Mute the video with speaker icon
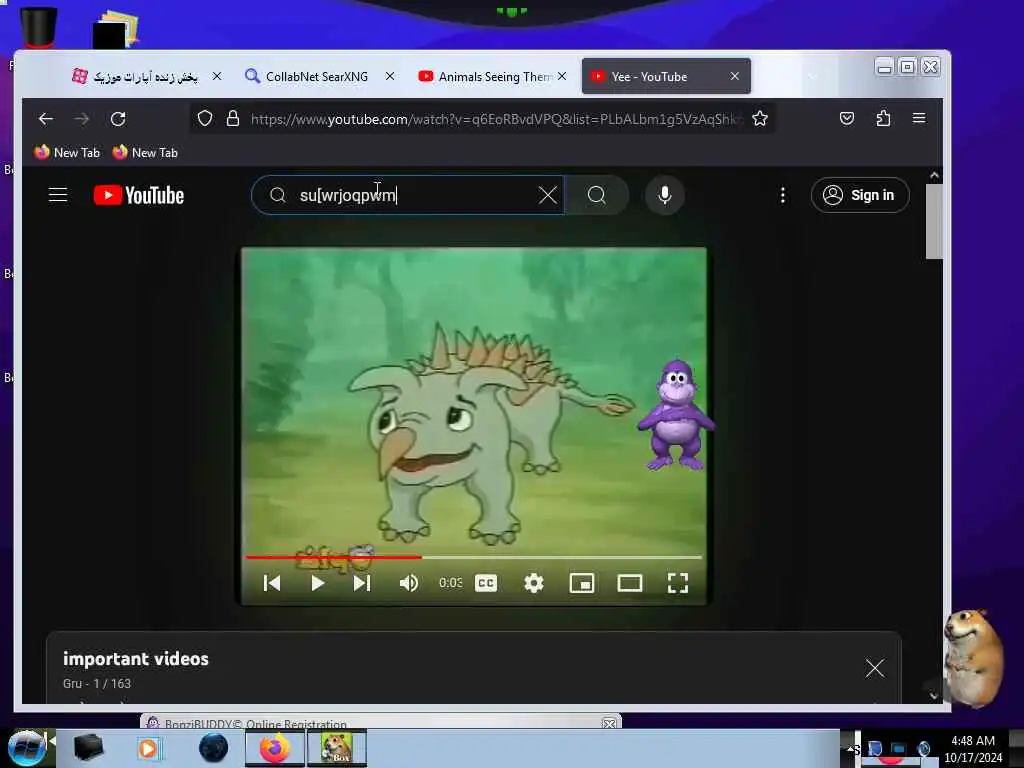The image size is (1024, 768). (x=409, y=583)
